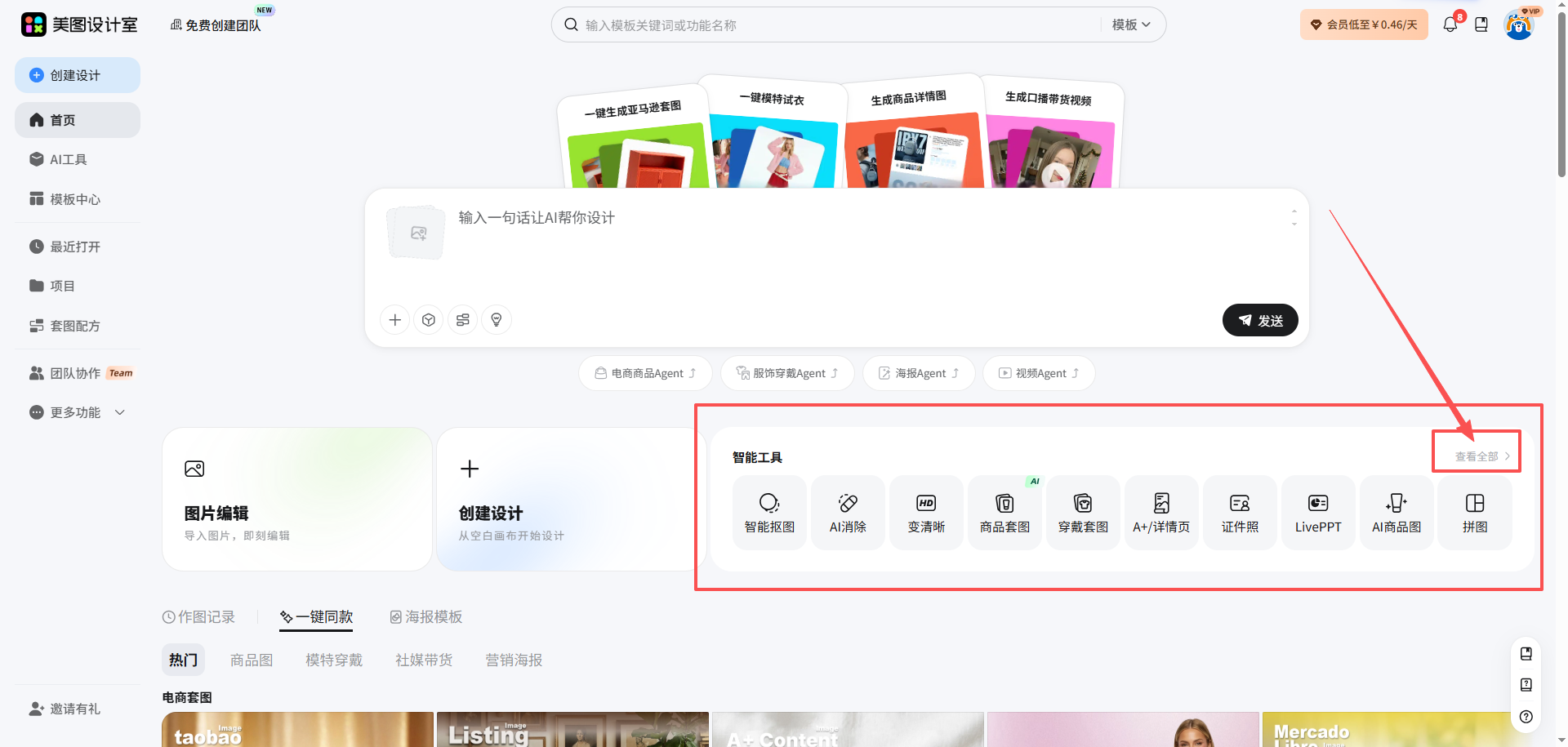This screenshot has height=747, width=1568.
Task: Click the template keyword search field
Action: 833,25
